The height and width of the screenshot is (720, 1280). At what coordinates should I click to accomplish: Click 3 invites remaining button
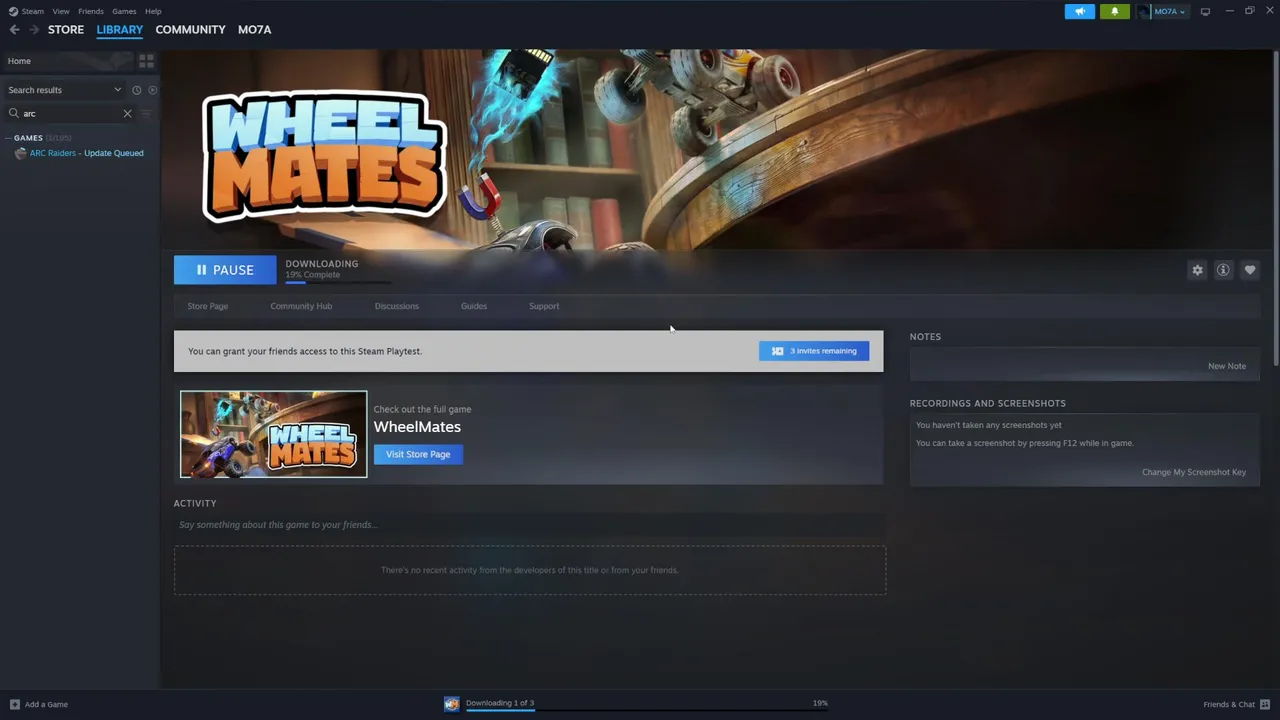[x=814, y=351]
